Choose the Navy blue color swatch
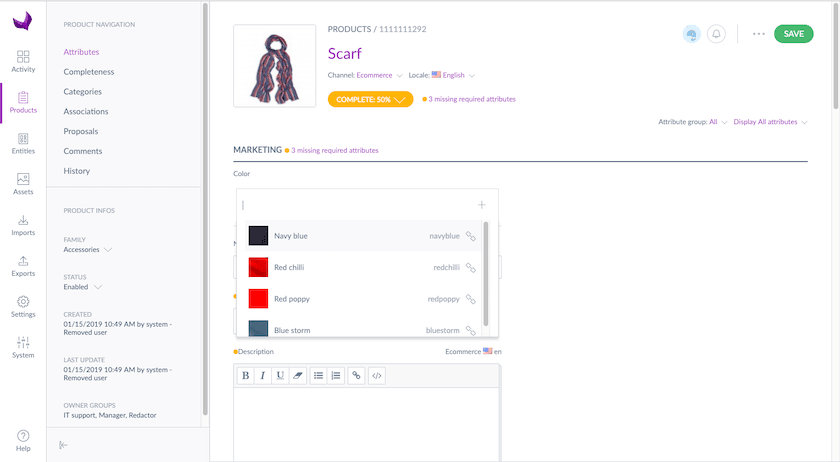The width and height of the screenshot is (840, 462). click(258, 236)
